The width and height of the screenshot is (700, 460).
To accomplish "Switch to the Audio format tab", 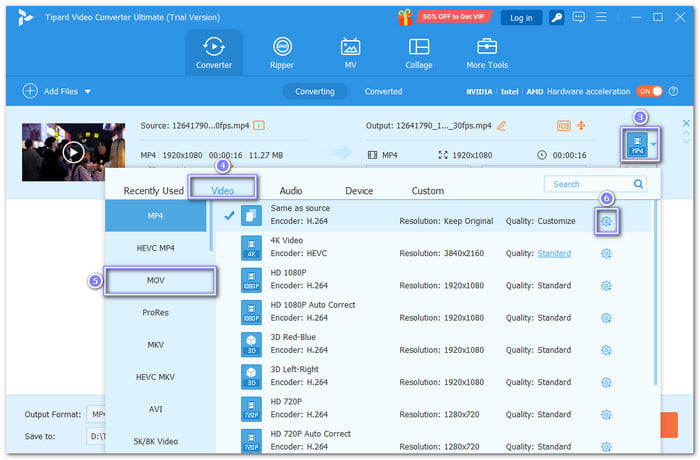I will (291, 190).
